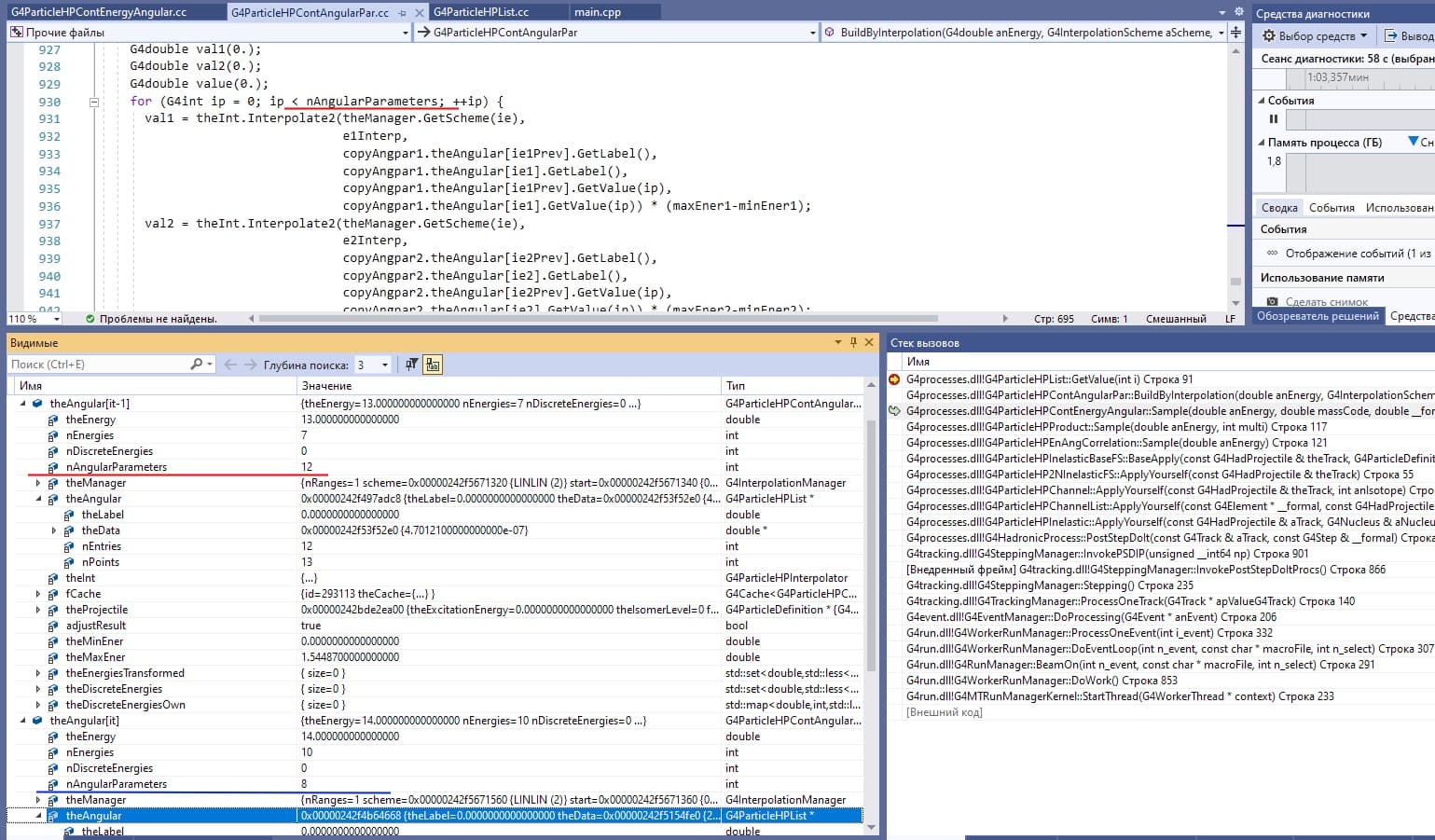
Task: Collapse the for-loop code at line 930
Action: [x=94, y=103]
